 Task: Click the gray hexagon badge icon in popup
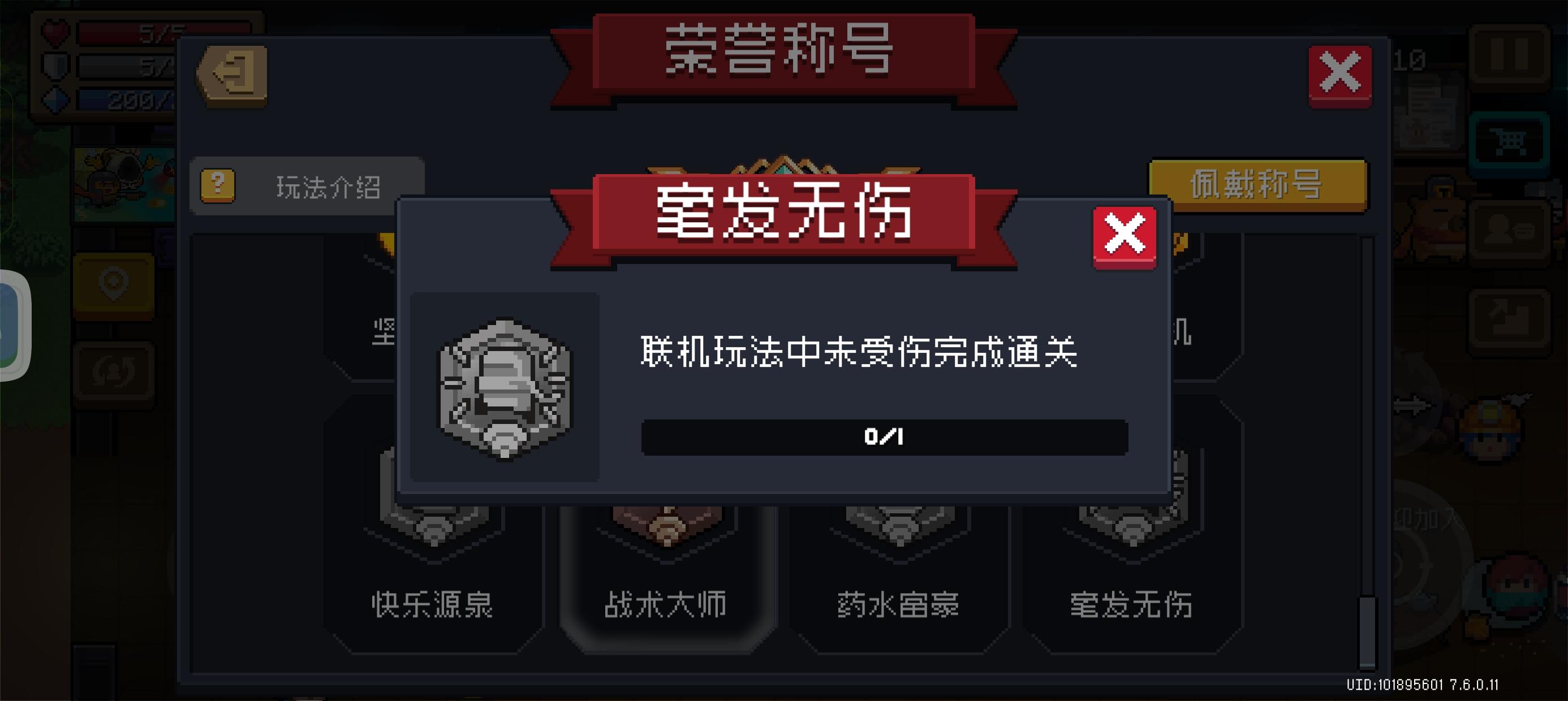[505, 388]
